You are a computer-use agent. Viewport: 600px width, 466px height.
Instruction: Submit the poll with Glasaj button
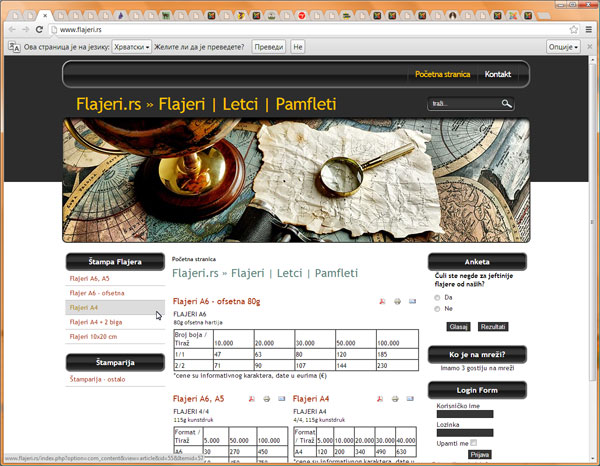(x=459, y=327)
